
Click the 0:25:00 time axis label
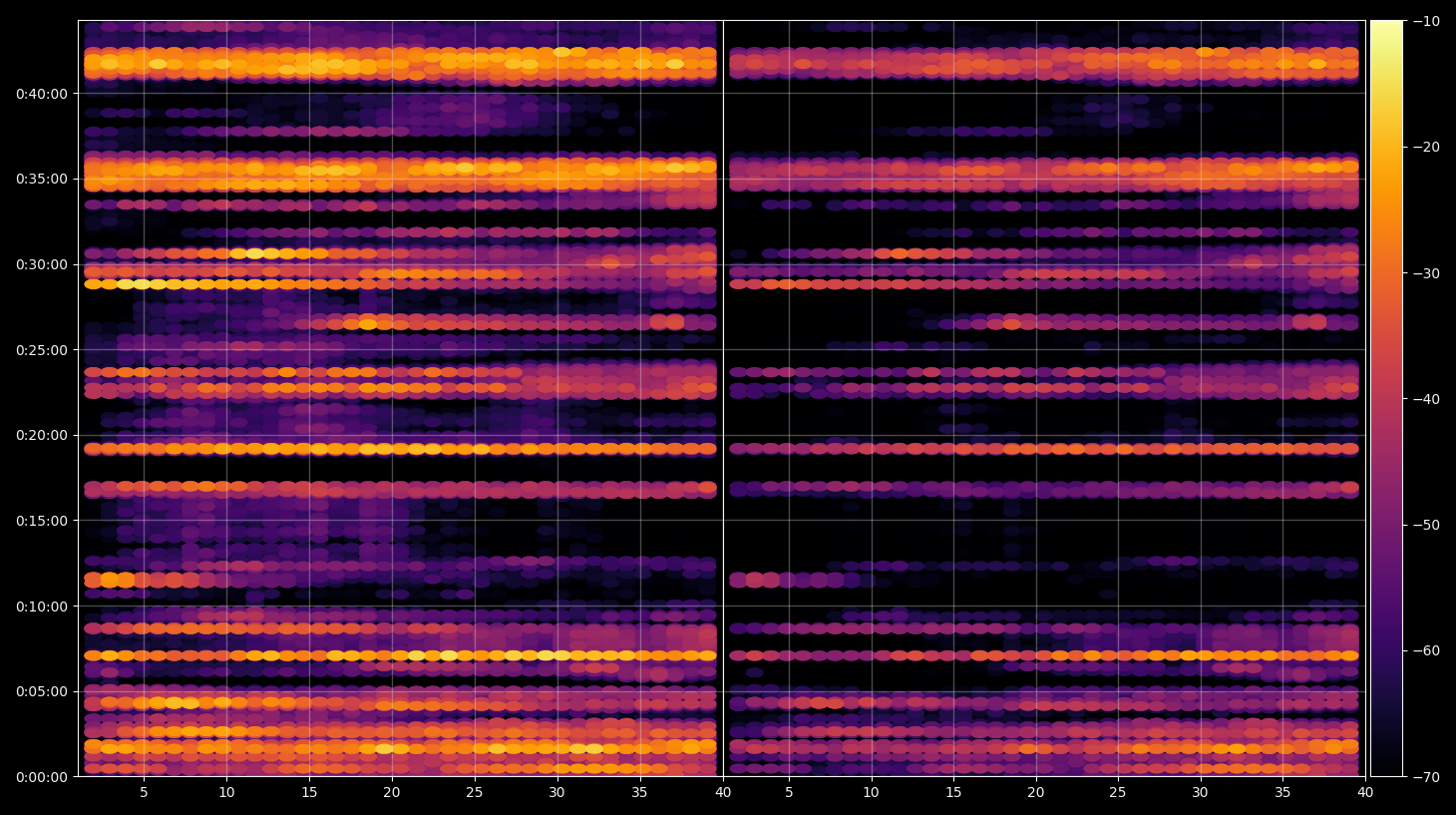click(42, 350)
